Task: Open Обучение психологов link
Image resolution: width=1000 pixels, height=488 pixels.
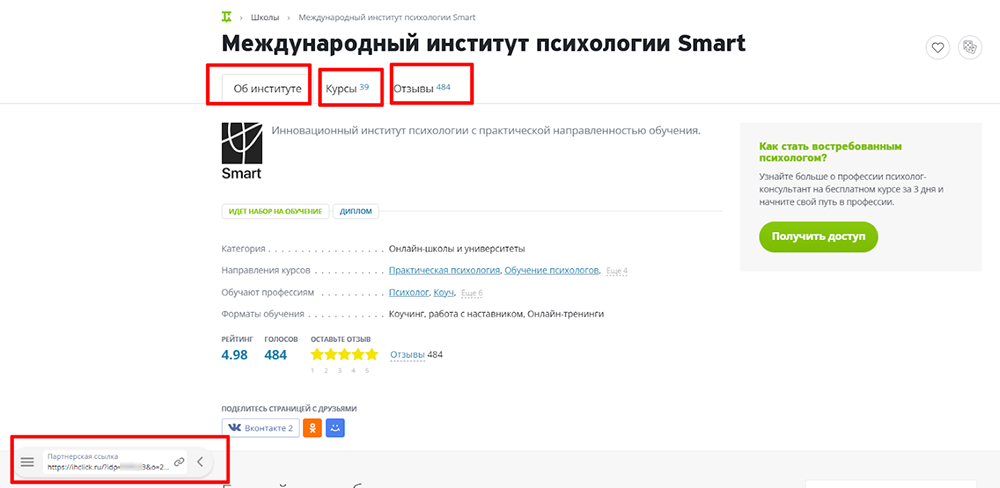Action: [x=552, y=270]
